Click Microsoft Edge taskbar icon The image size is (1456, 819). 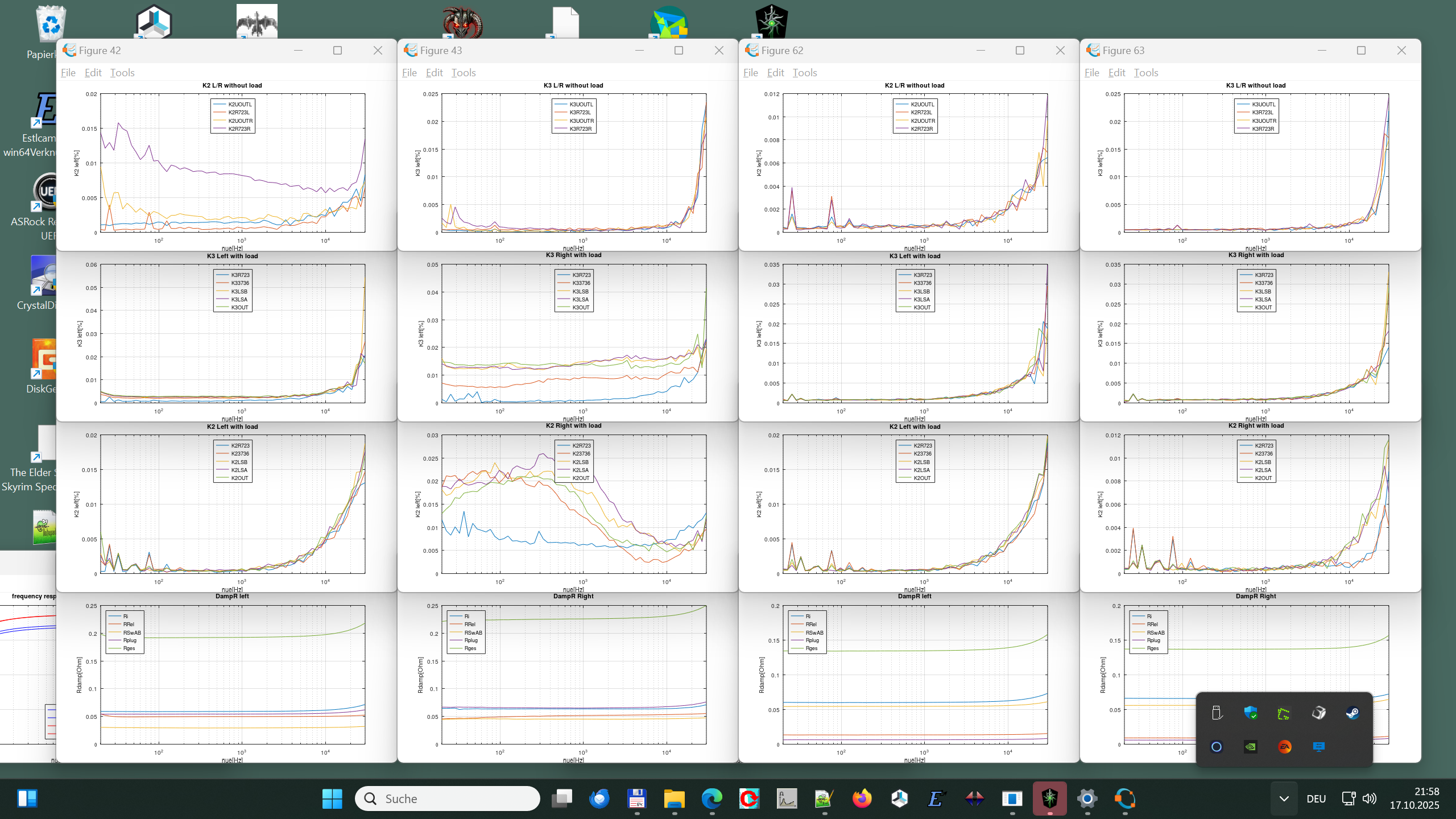coord(712,799)
